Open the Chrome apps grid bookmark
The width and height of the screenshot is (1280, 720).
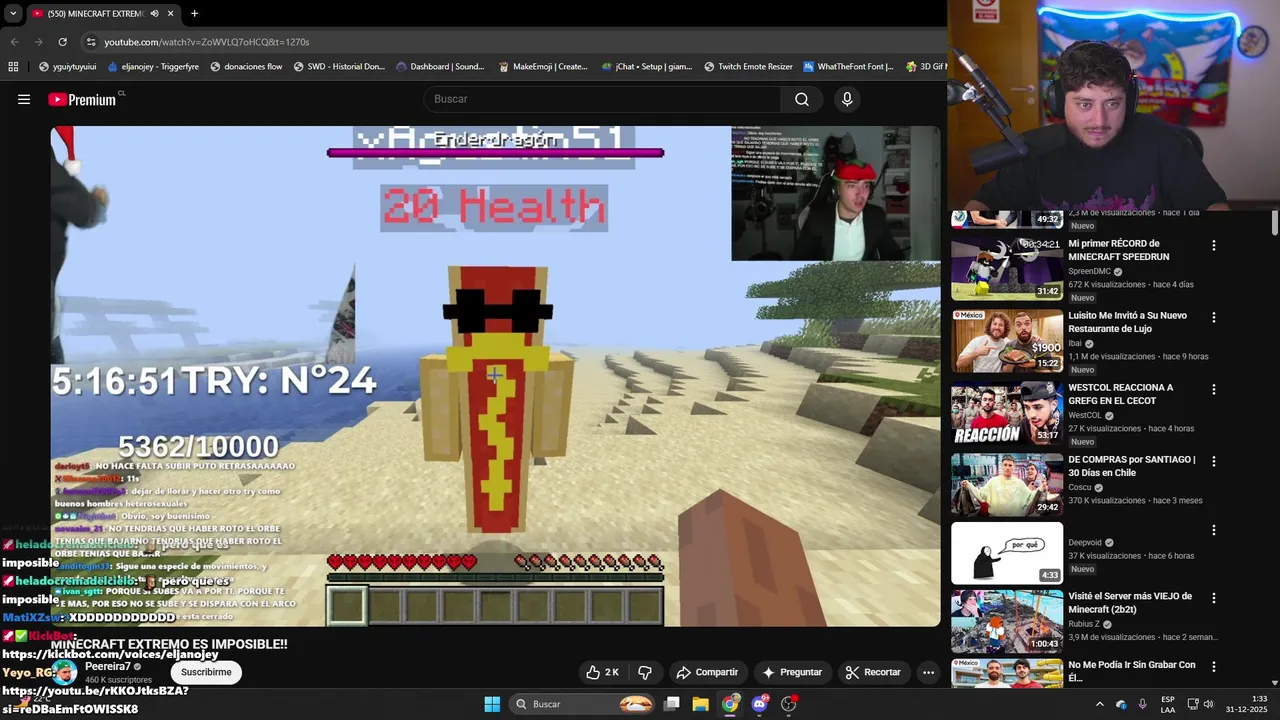pyautogui.click(x=13, y=67)
